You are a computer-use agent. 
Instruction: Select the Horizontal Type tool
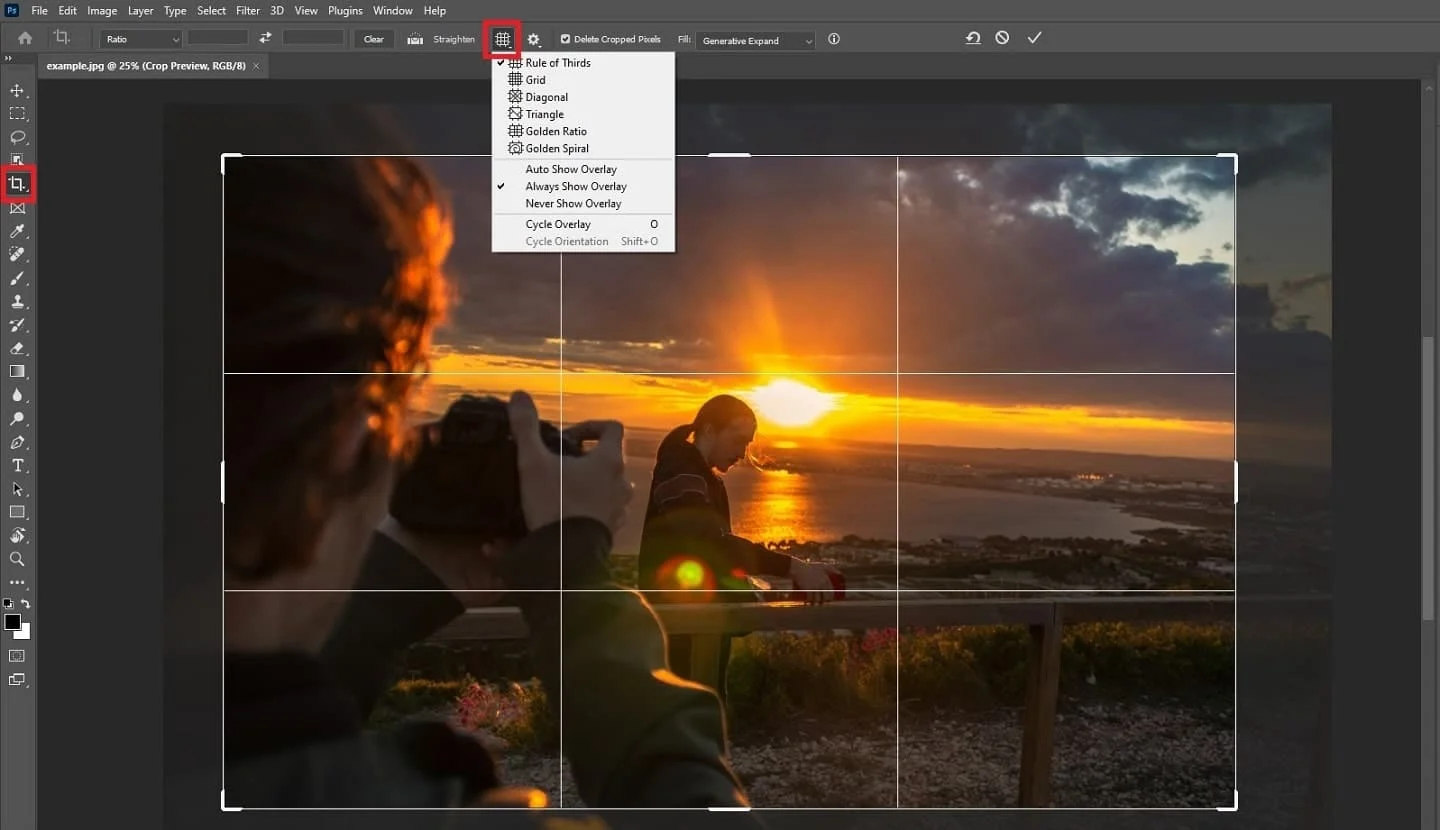point(17,464)
